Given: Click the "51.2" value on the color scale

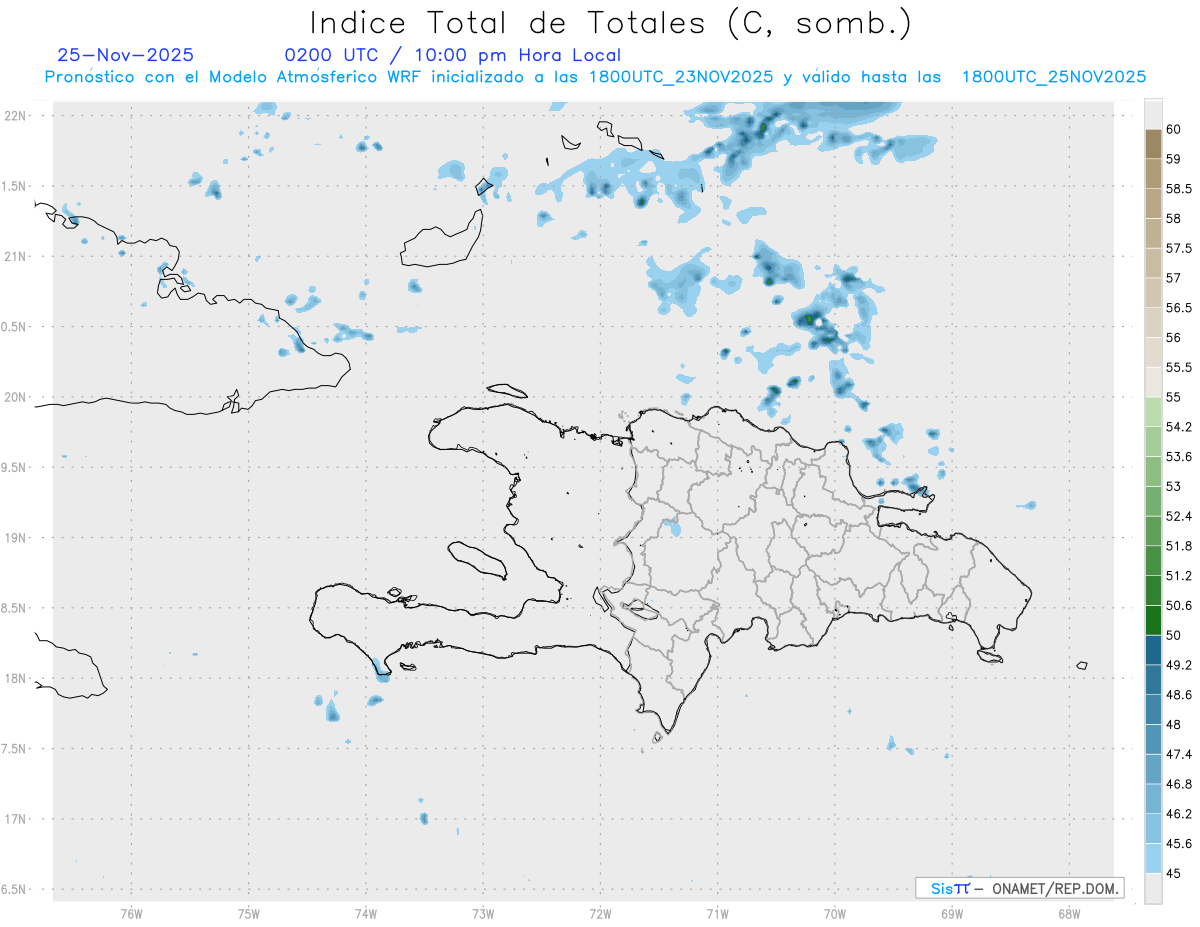Looking at the screenshot, I should coord(1179,576).
